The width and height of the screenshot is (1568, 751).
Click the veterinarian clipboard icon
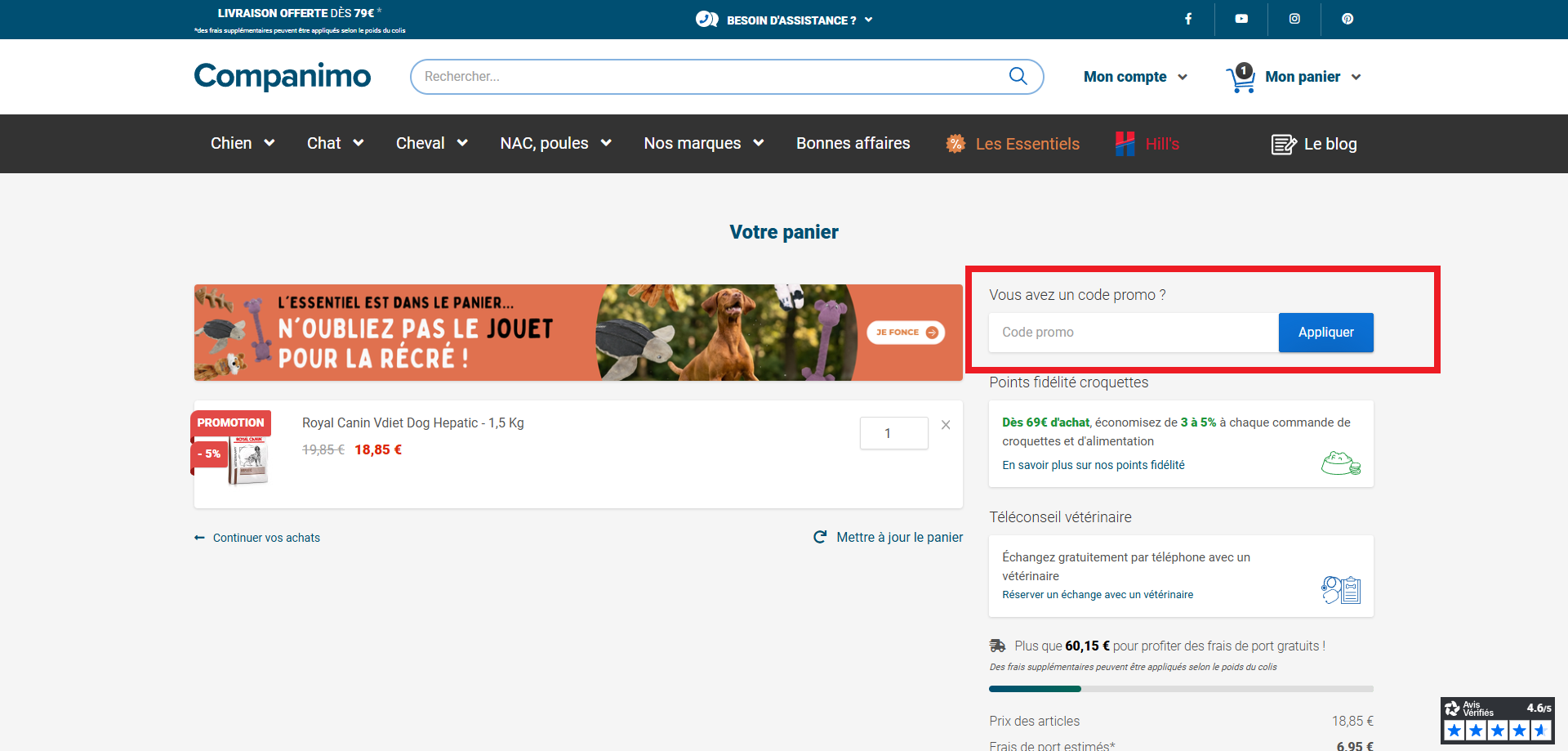1341,589
